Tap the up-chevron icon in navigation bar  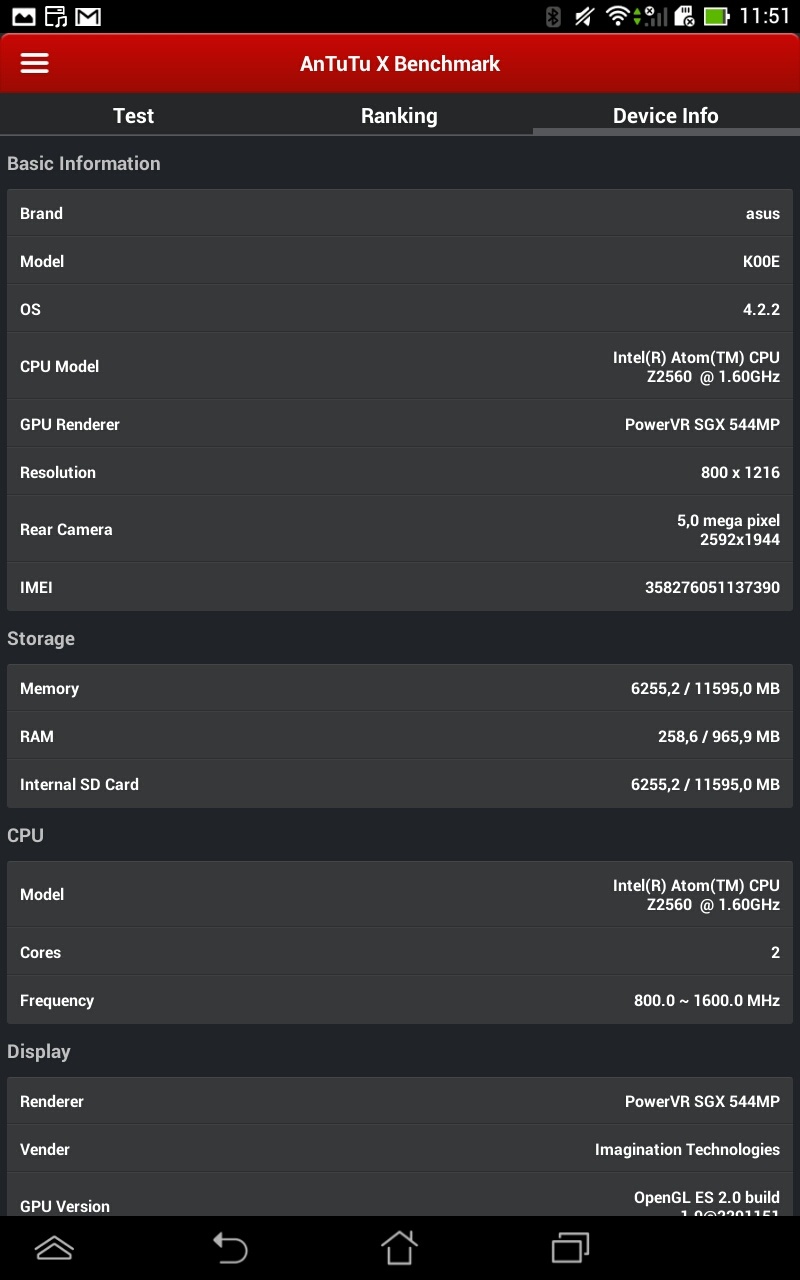click(54, 1247)
